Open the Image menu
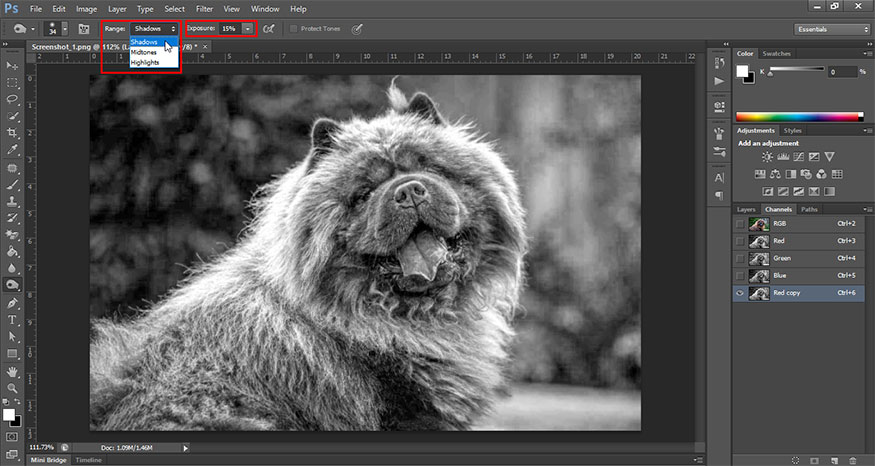This screenshot has width=875, height=466. (86, 9)
